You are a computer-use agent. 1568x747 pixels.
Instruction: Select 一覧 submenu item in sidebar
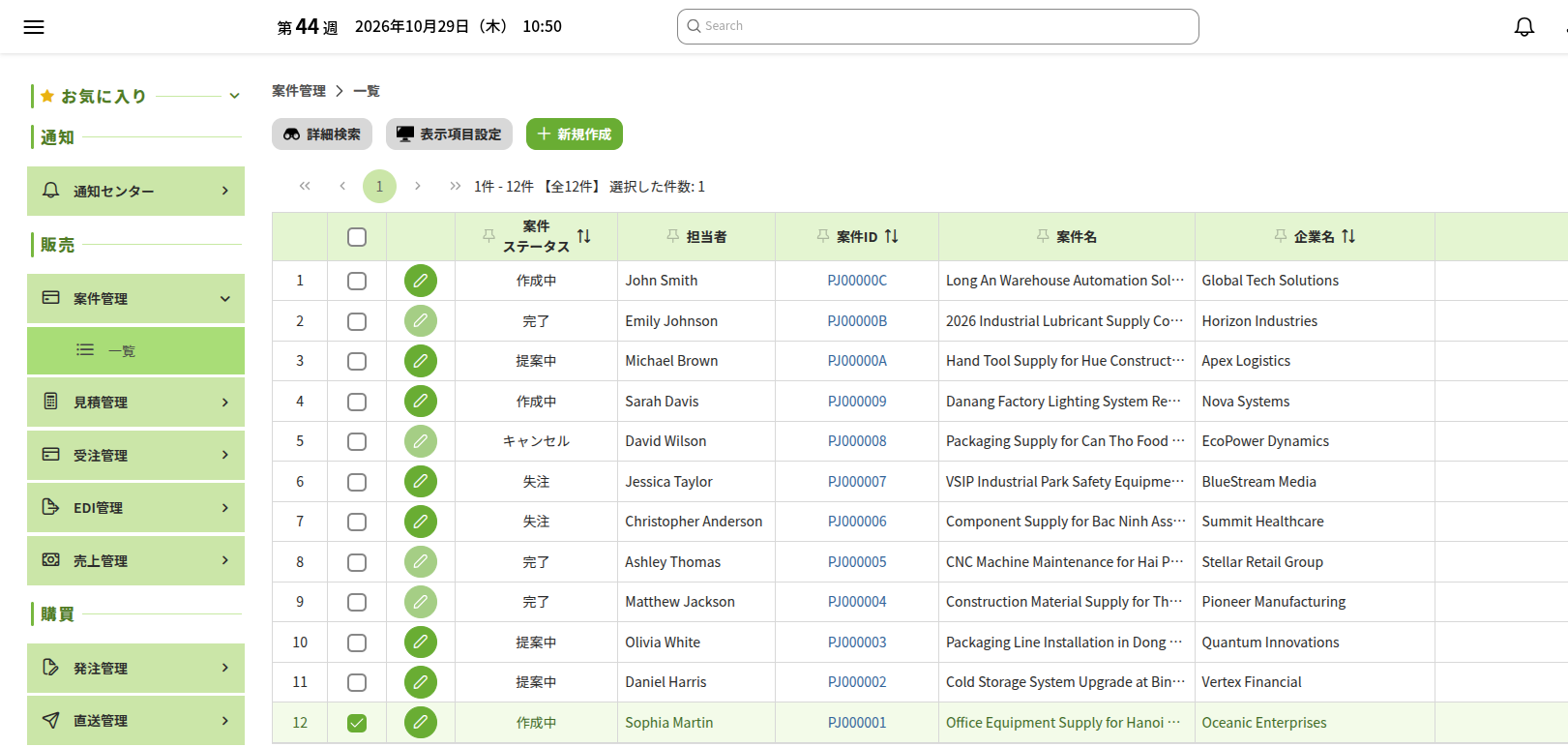[x=135, y=350]
